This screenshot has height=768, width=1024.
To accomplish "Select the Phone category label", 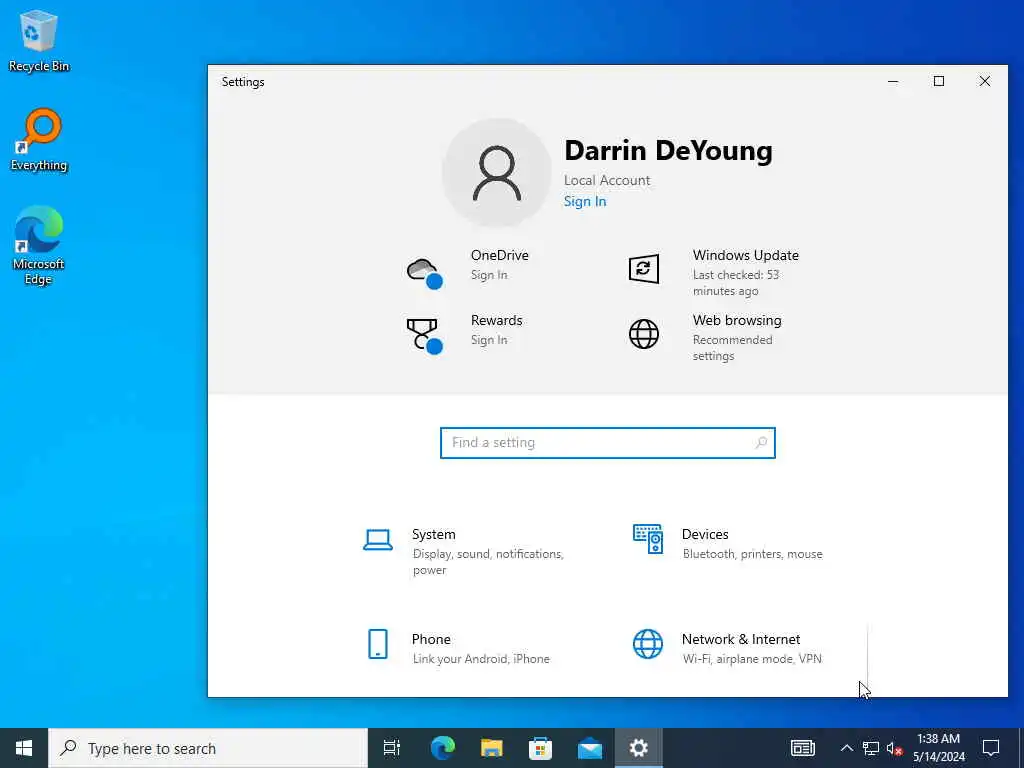I will 431,639.
